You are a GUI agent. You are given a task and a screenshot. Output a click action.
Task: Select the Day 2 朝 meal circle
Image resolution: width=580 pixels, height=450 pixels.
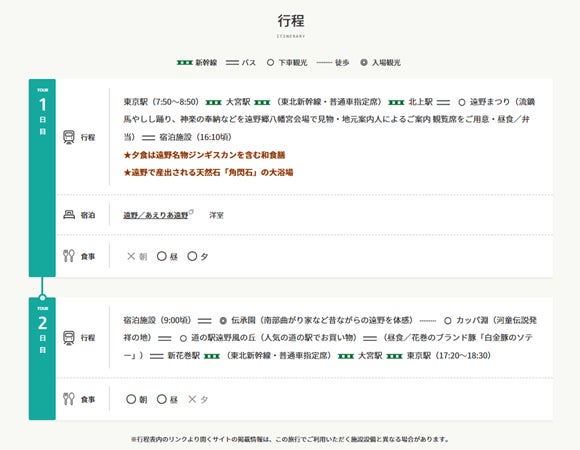[131, 399]
